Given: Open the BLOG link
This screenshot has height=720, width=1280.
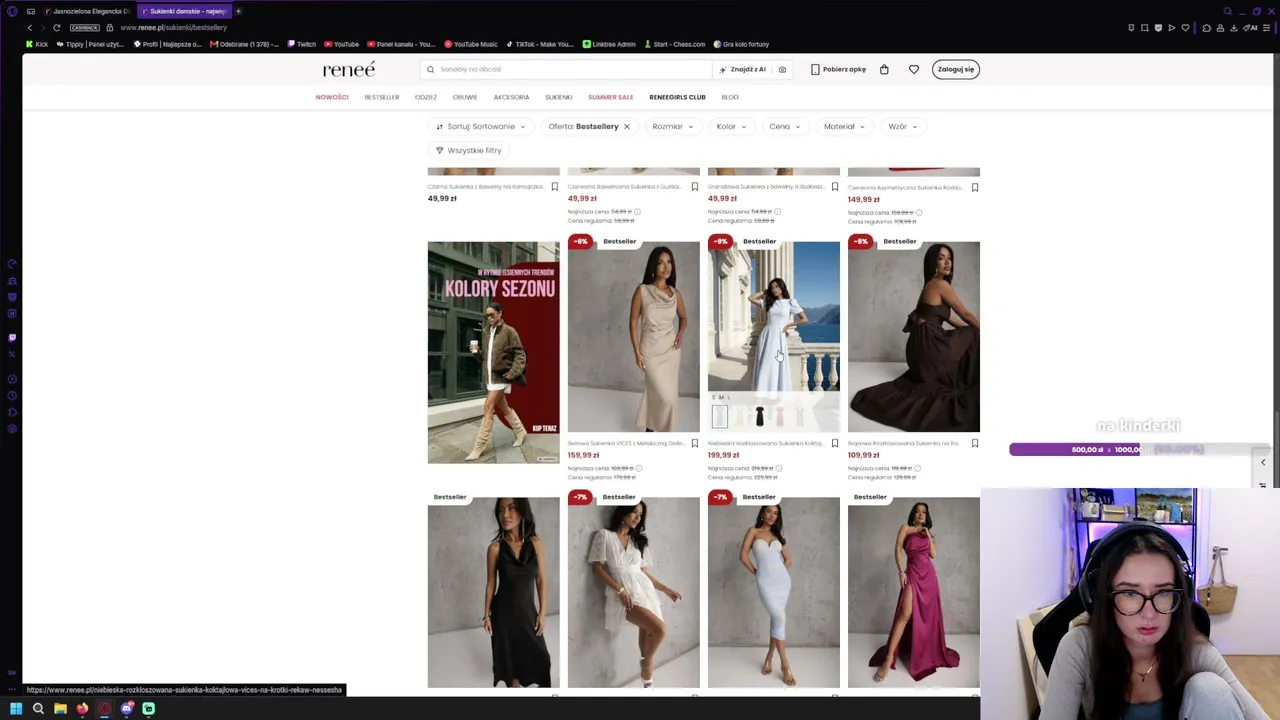Looking at the screenshot, I should click(x=730, y=97).
